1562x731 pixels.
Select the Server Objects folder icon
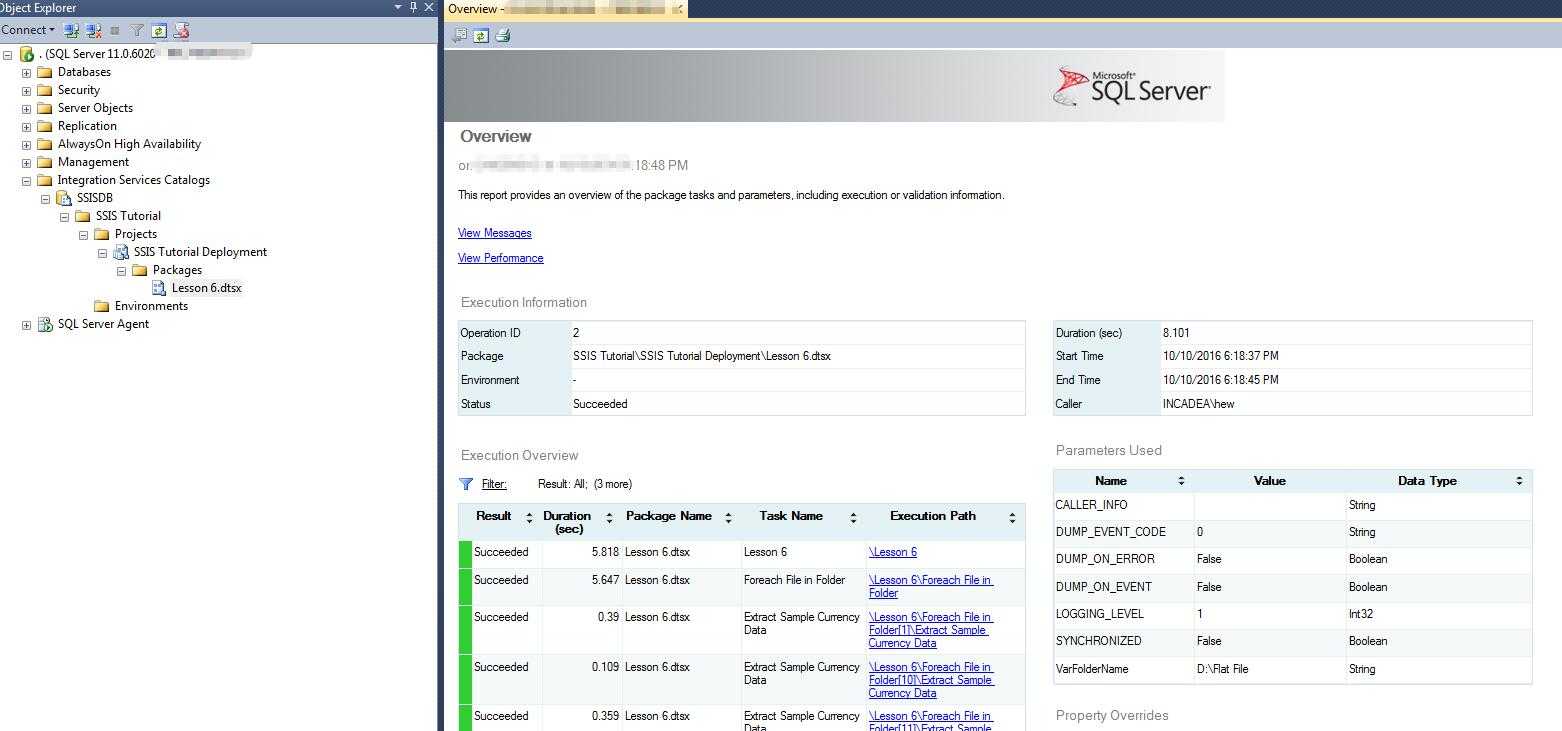pos(44,108)
